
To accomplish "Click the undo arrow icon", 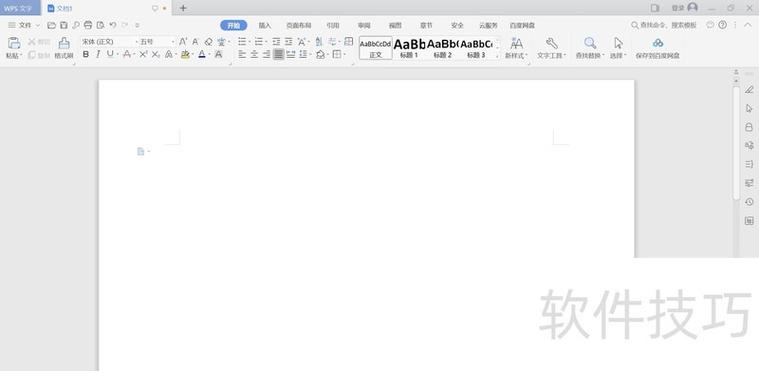I will click(x=113, y=25).
